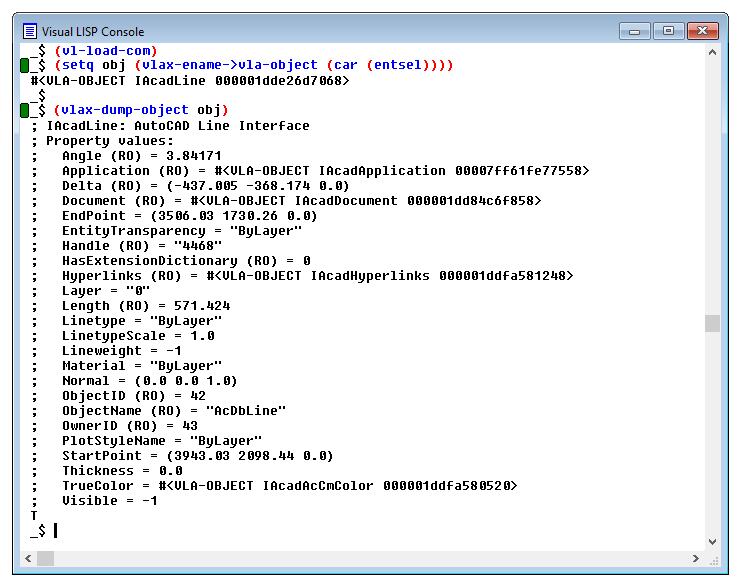Click 'HasExtensionDictionary (RO) = 0' line
This screenshot has width=741, height=587.
[186, 261]
